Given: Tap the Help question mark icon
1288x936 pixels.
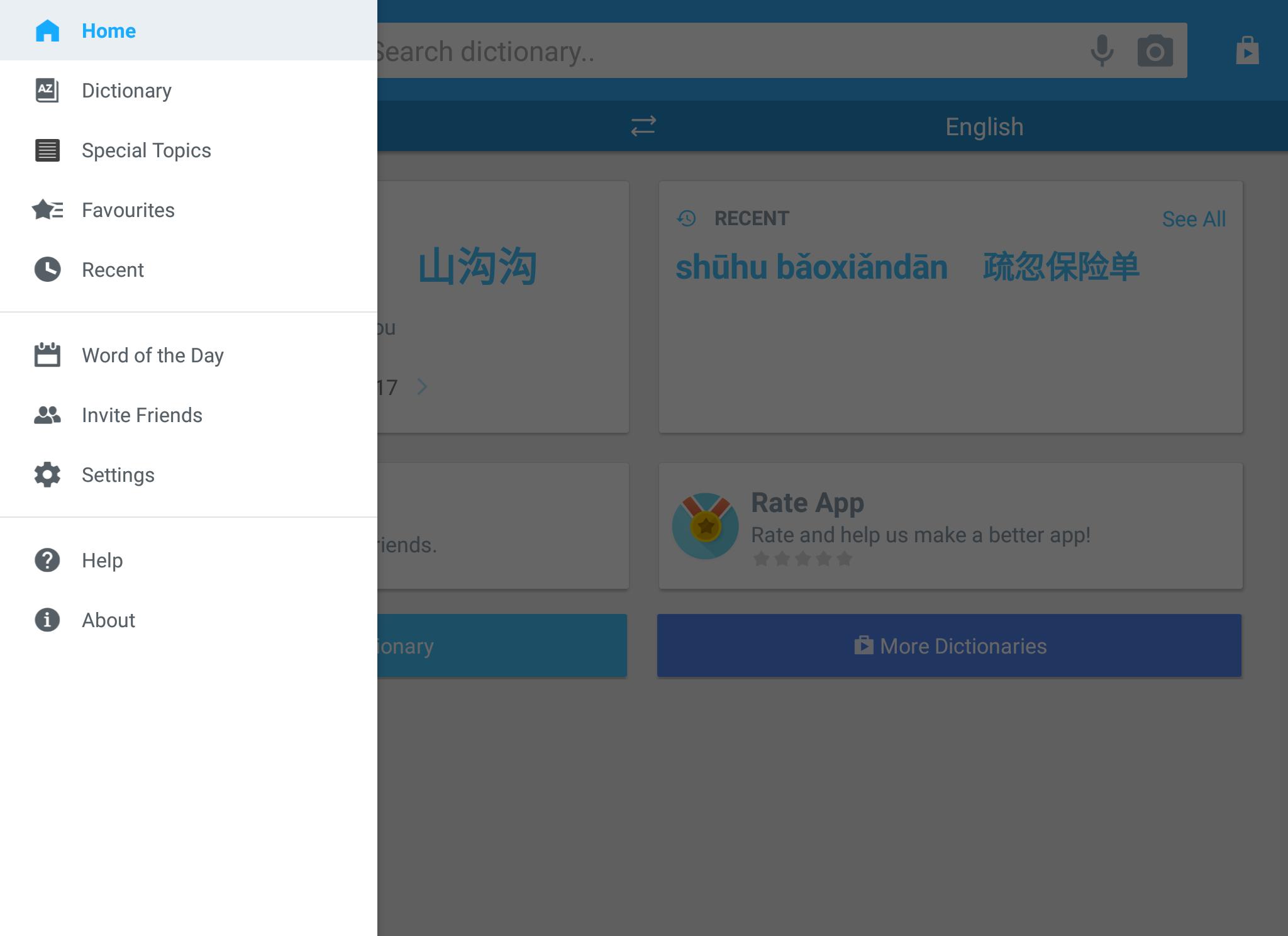Looking at the screenshot, I should (x=47, y=560).
